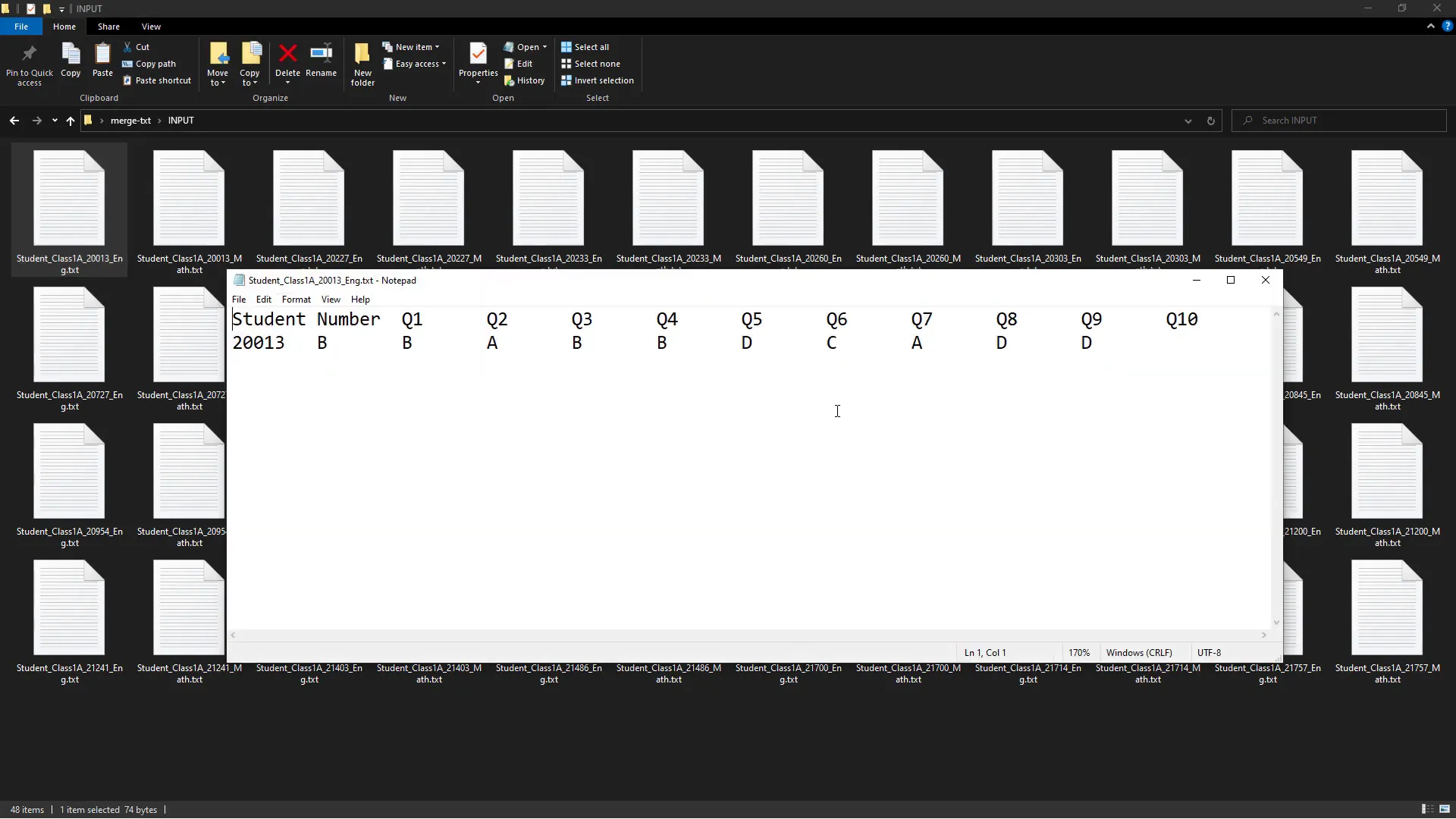Open the address bar history dropdown
Image resolution: width=1456 pixels, height=819 pixels.
pos(1187,121)
